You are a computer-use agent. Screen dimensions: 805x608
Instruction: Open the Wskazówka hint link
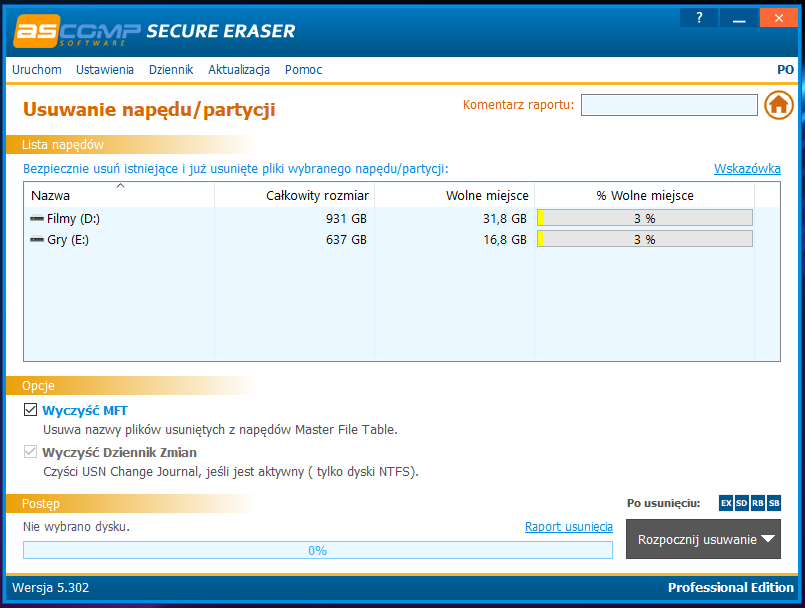(747, 169)
